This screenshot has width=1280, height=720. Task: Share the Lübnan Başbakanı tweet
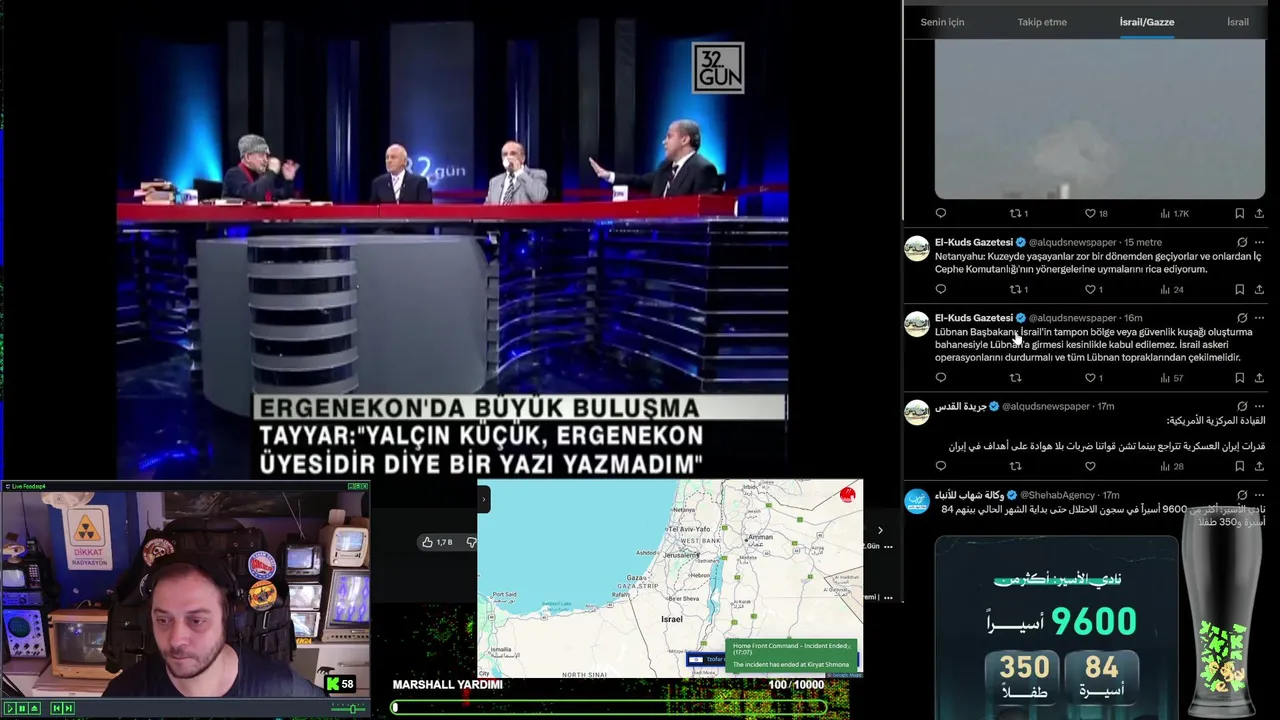coord(1259,378)
